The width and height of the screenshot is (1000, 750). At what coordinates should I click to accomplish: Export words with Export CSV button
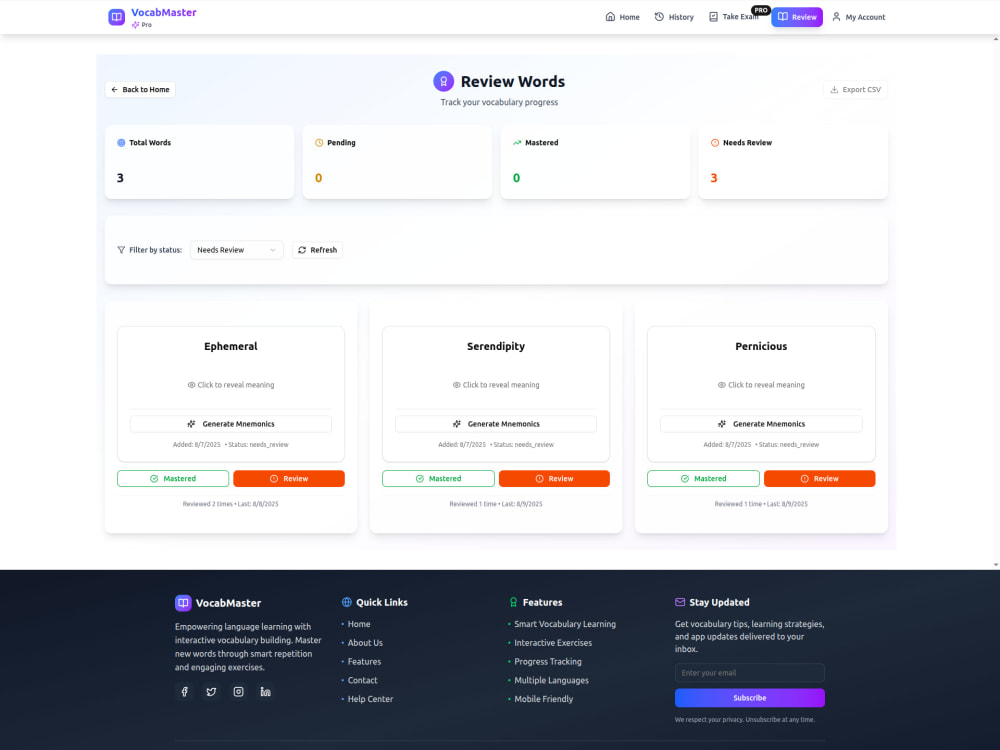coord(855,90)
